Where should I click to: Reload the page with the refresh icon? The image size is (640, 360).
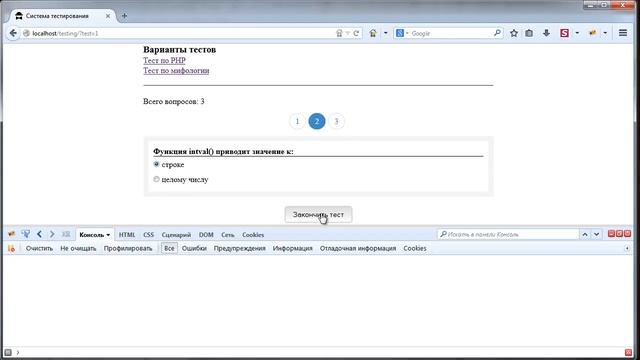(356, 33)
